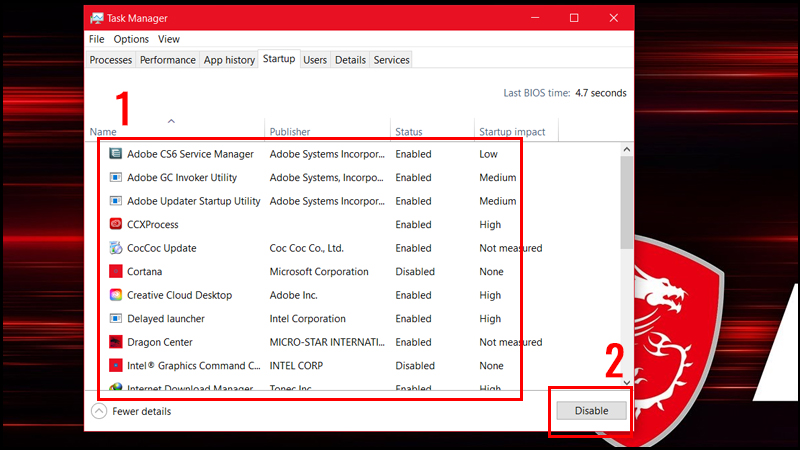
Task: Click the Intel Graphics Command Center icon
Action: (116, 366)
